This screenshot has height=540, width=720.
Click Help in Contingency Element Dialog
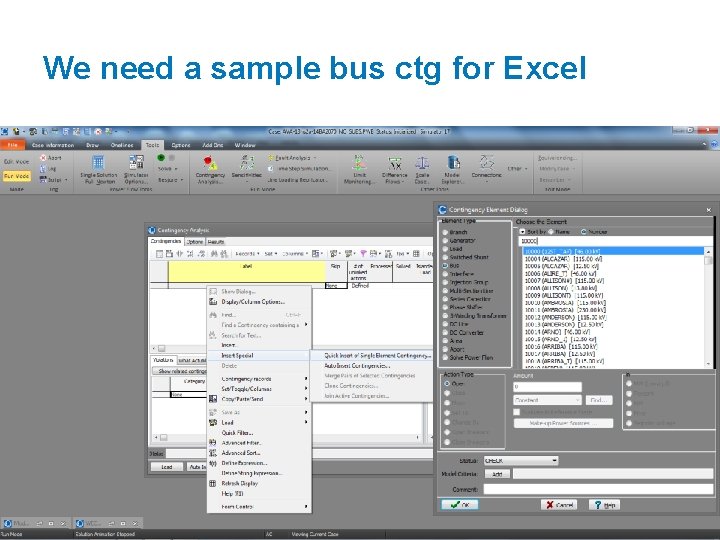pos(604,505)
